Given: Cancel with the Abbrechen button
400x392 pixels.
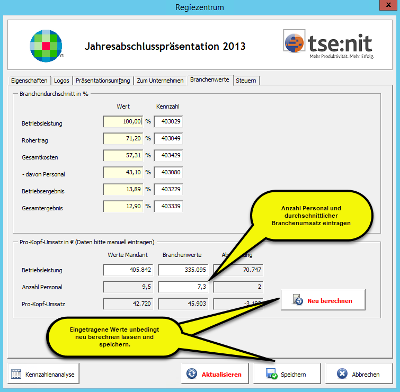Looking at the screenshot, I should point(359,374).
